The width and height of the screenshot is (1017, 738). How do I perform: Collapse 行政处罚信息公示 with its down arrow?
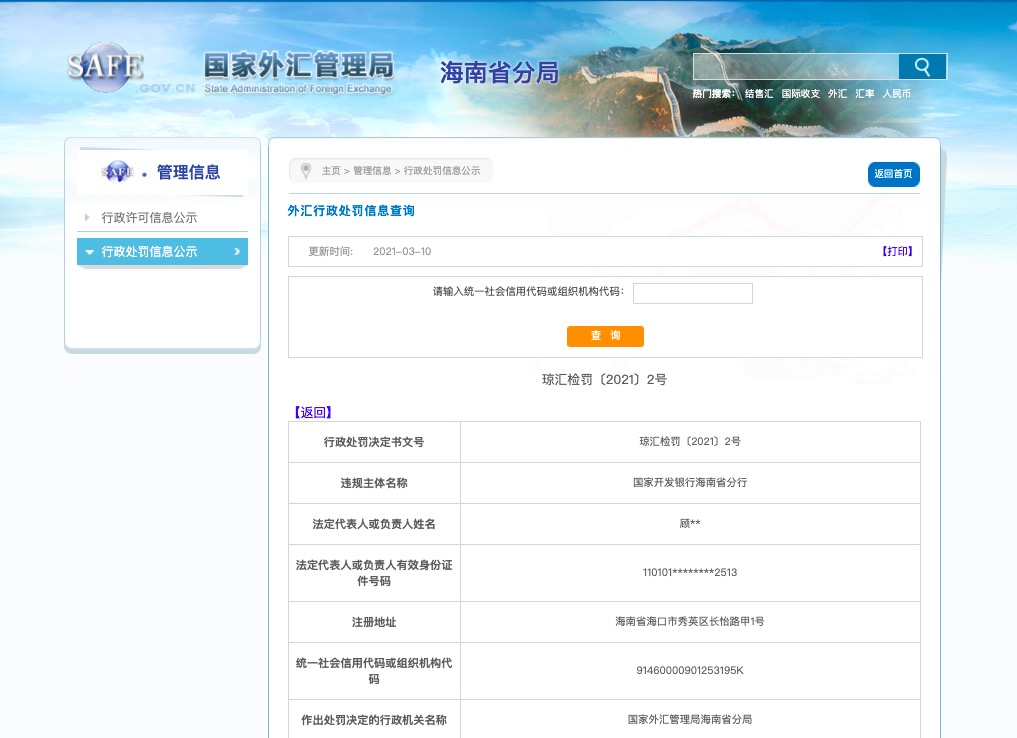click(x=89, y=252)
